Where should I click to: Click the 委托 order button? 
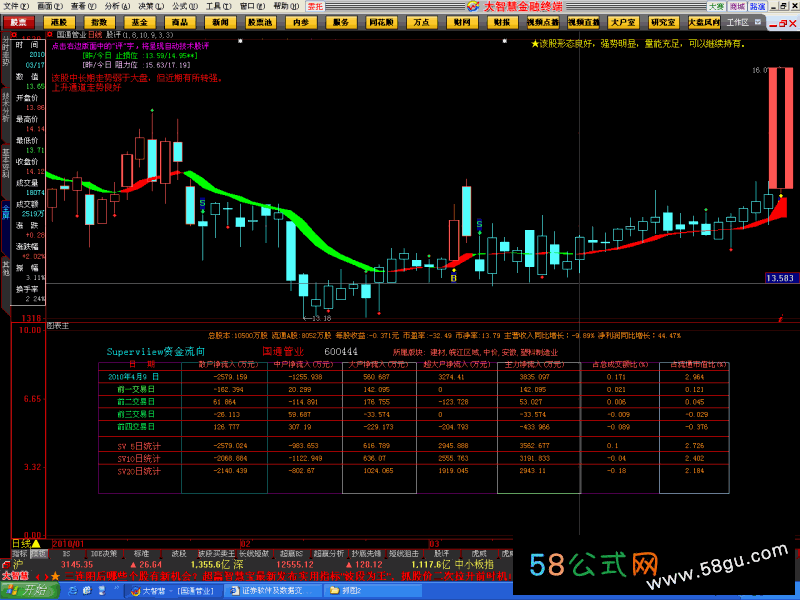pyautogui.click(x=315, y=7)
